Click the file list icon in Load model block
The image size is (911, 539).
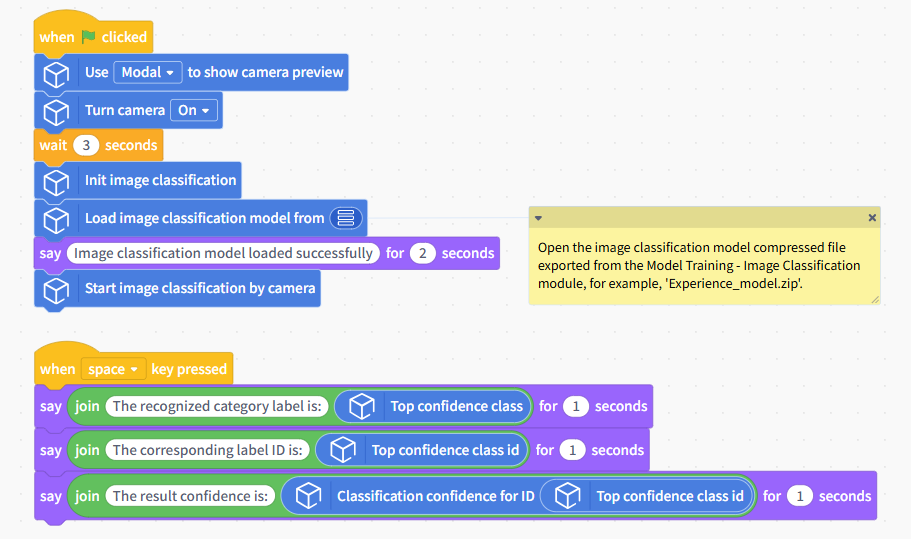[x=346, y=218]
